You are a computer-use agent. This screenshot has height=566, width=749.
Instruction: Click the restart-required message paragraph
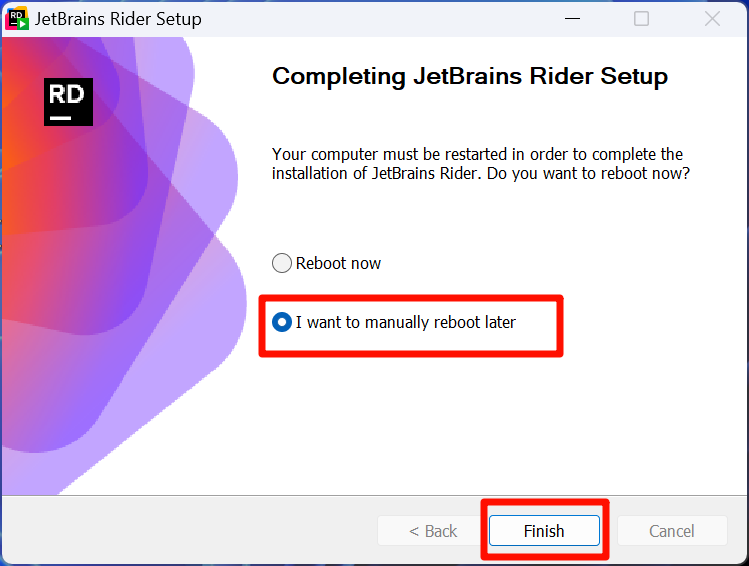(x=481, y=164)
